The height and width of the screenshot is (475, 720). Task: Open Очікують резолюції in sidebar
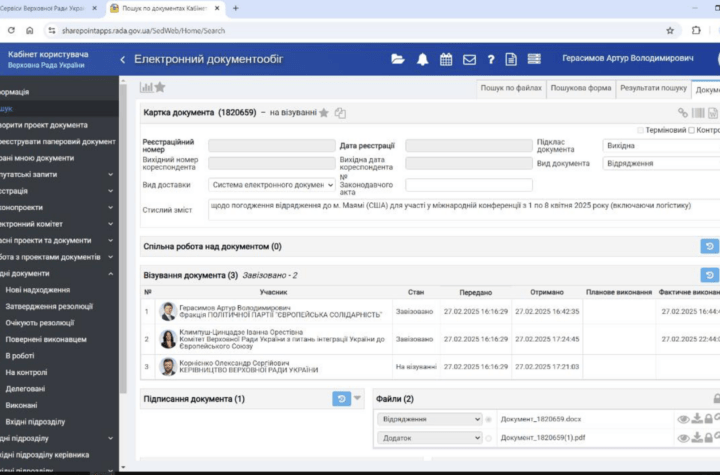tap(39, 323)
